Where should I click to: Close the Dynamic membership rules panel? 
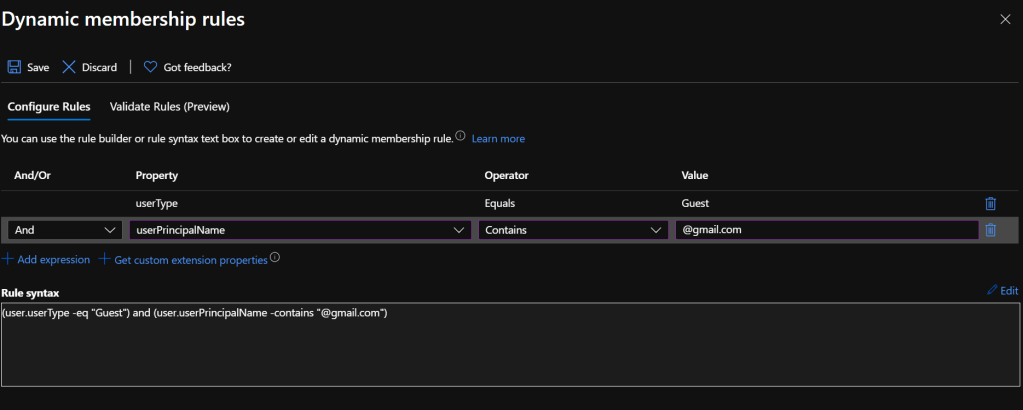click(1005, 19)
